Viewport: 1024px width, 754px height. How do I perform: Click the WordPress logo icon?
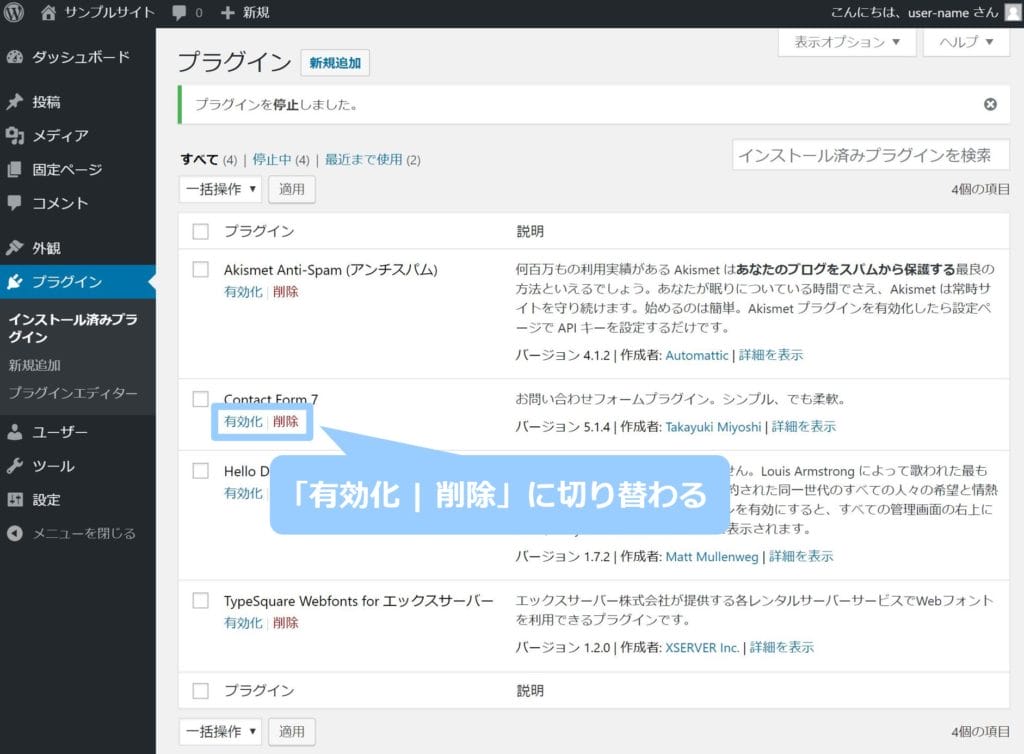(x=14, y=13)
